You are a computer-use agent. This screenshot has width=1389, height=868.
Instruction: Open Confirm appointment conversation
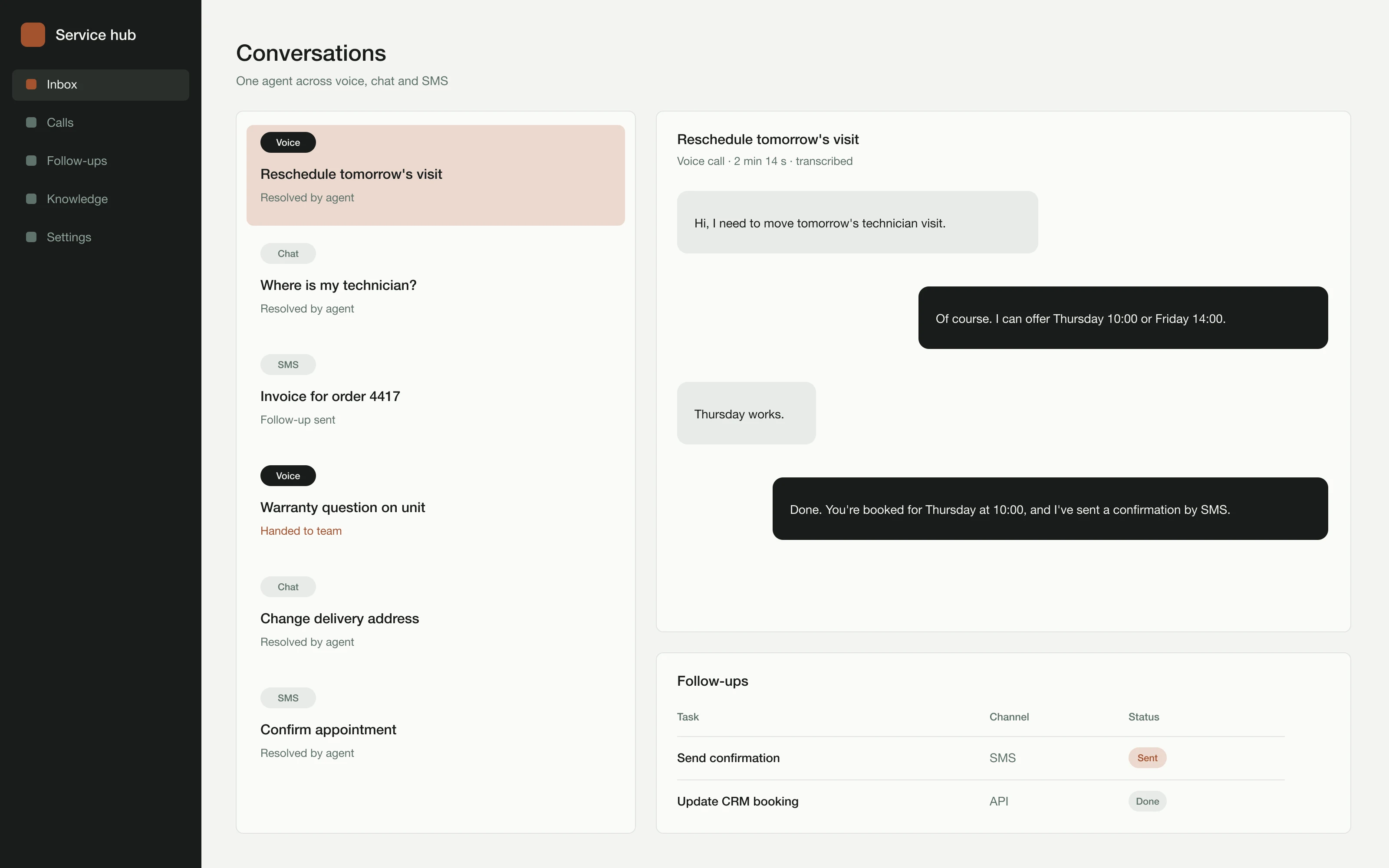click(x=436, y=730)
